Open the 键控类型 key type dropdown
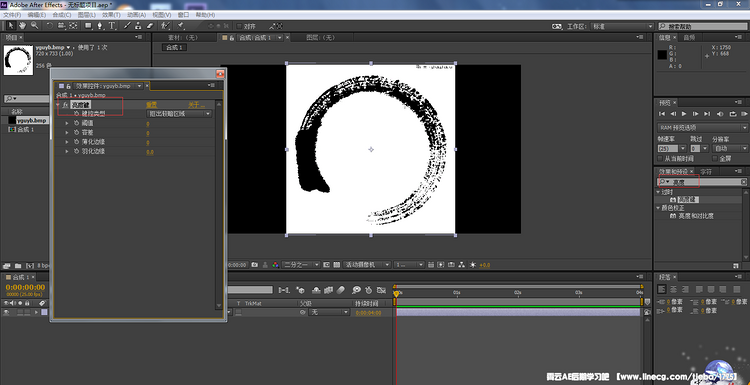 click(179, 114)
